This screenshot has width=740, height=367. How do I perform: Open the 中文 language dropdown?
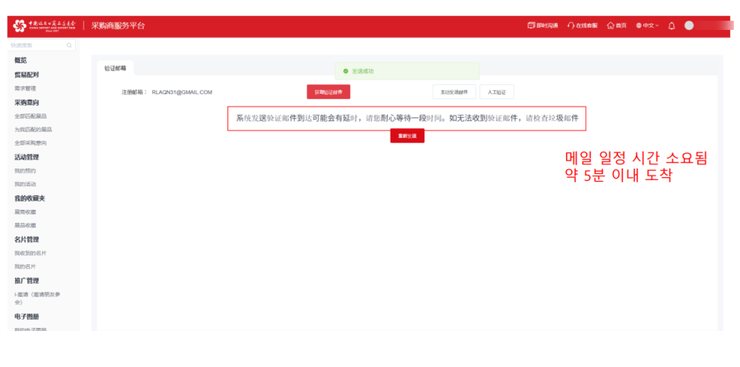point(647,26)
